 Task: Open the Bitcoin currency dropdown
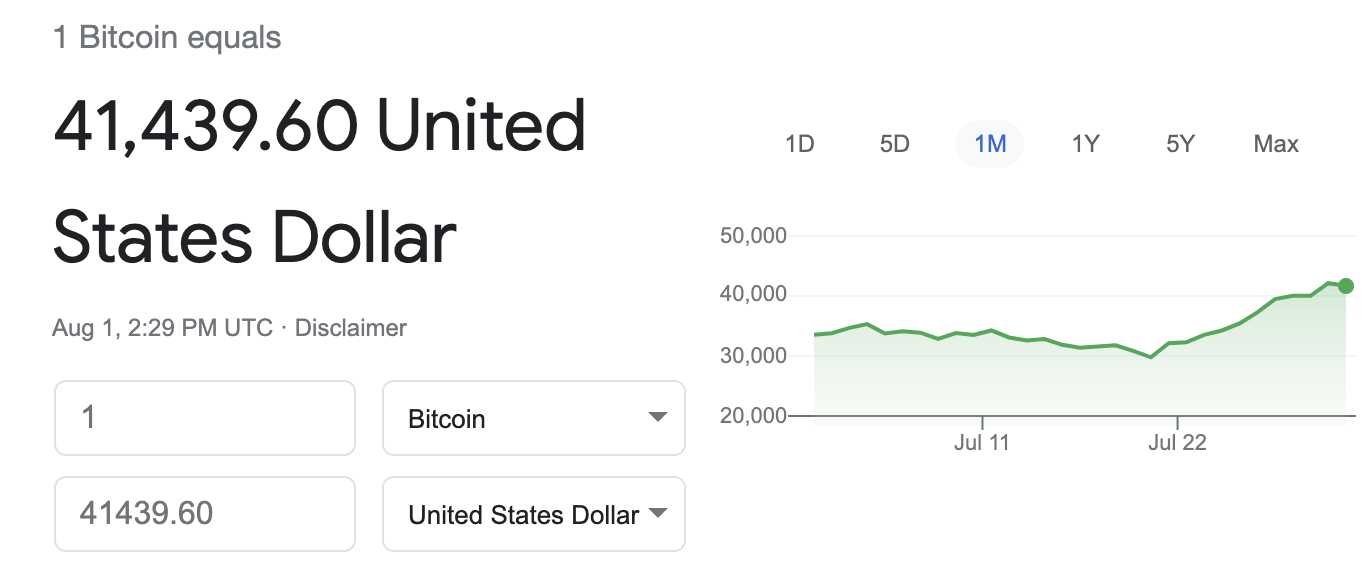pos(534,418)
